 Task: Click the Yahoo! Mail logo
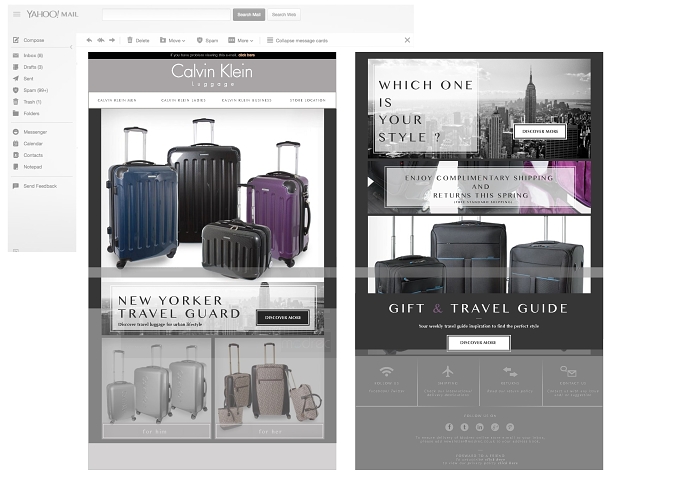[x=52, y=14]
